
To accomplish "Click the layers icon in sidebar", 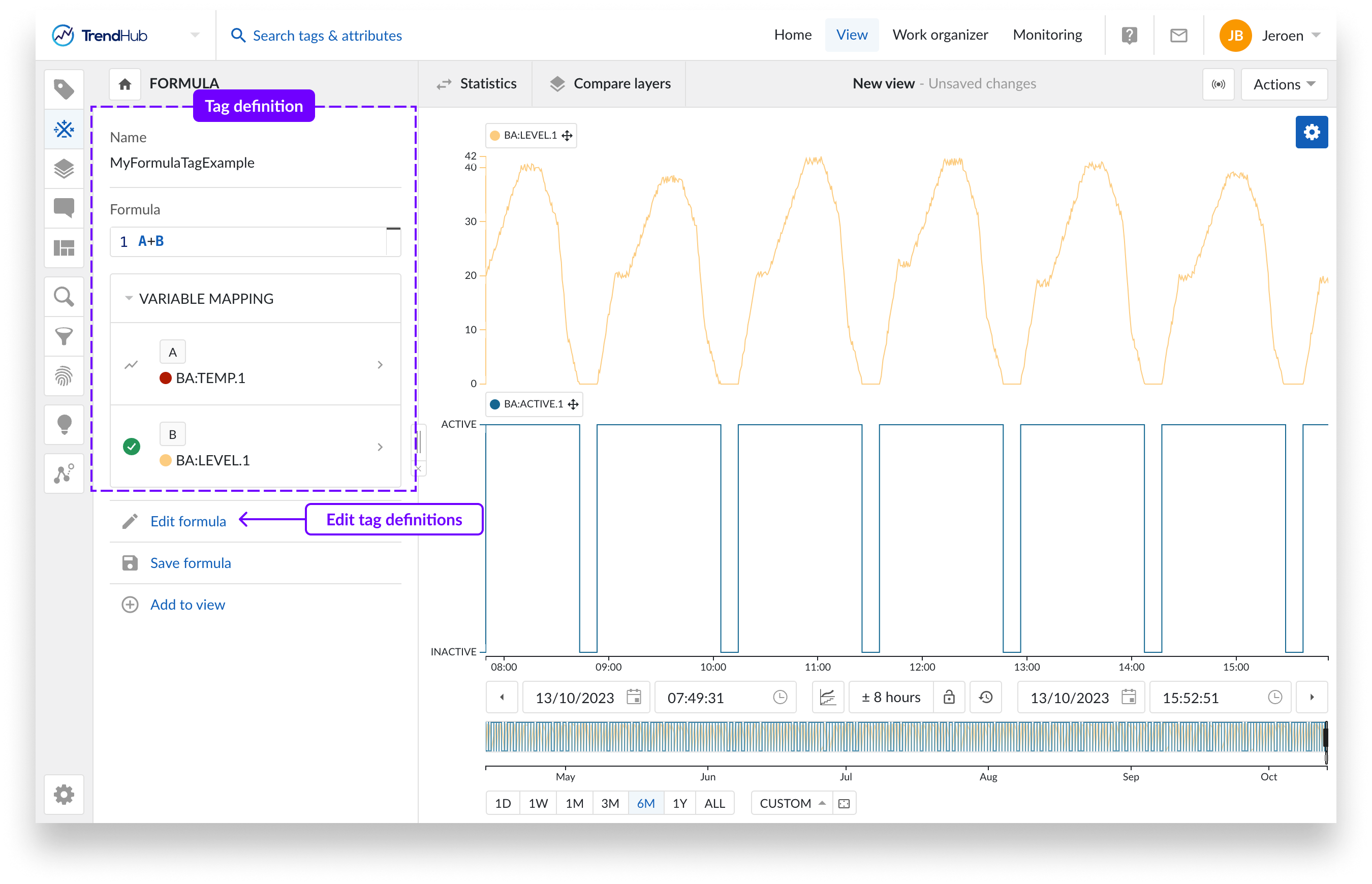I will 64,169.
